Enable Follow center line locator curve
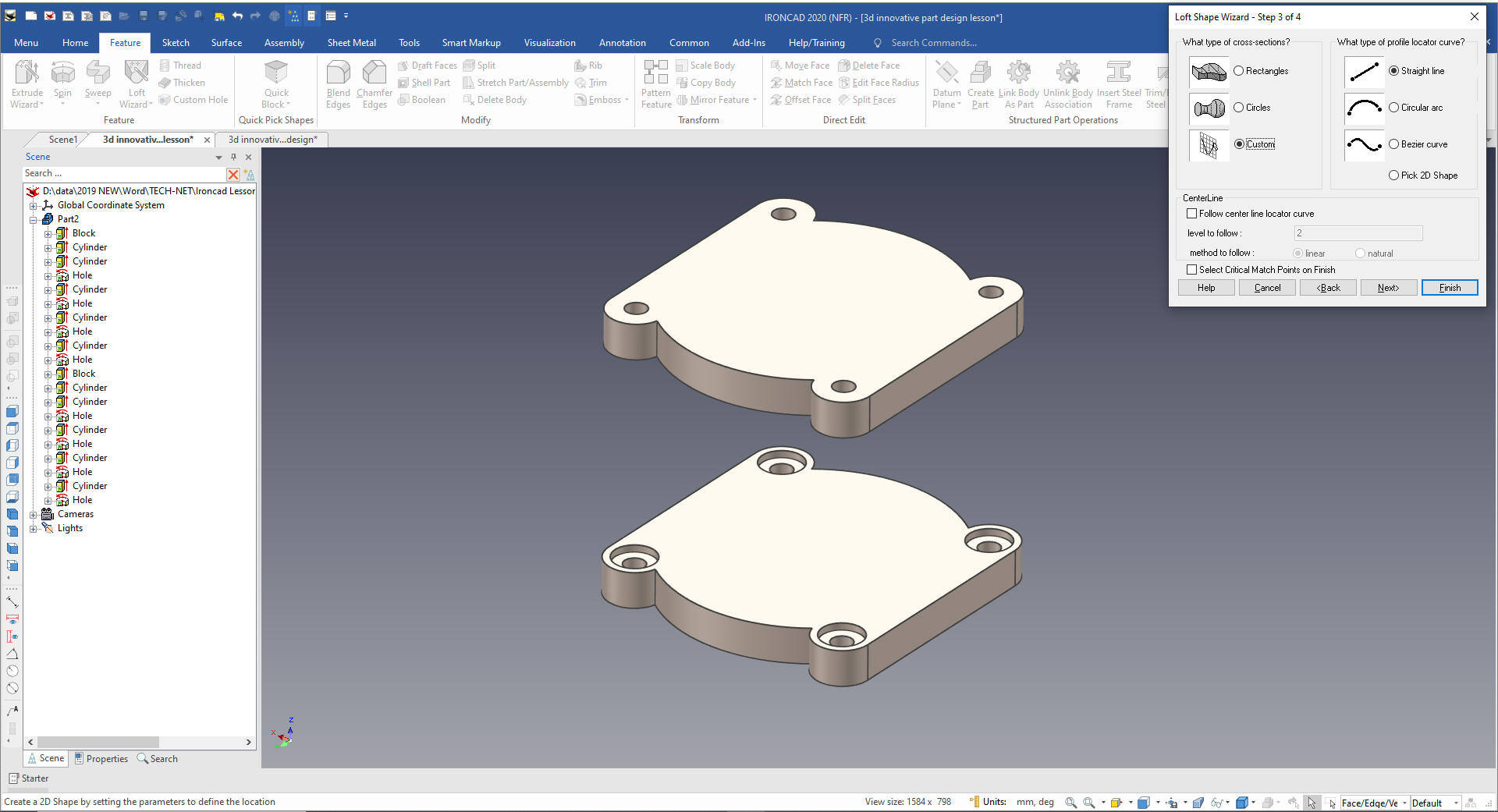Screen dimensions: 1498x812 tap(1191, 214)
